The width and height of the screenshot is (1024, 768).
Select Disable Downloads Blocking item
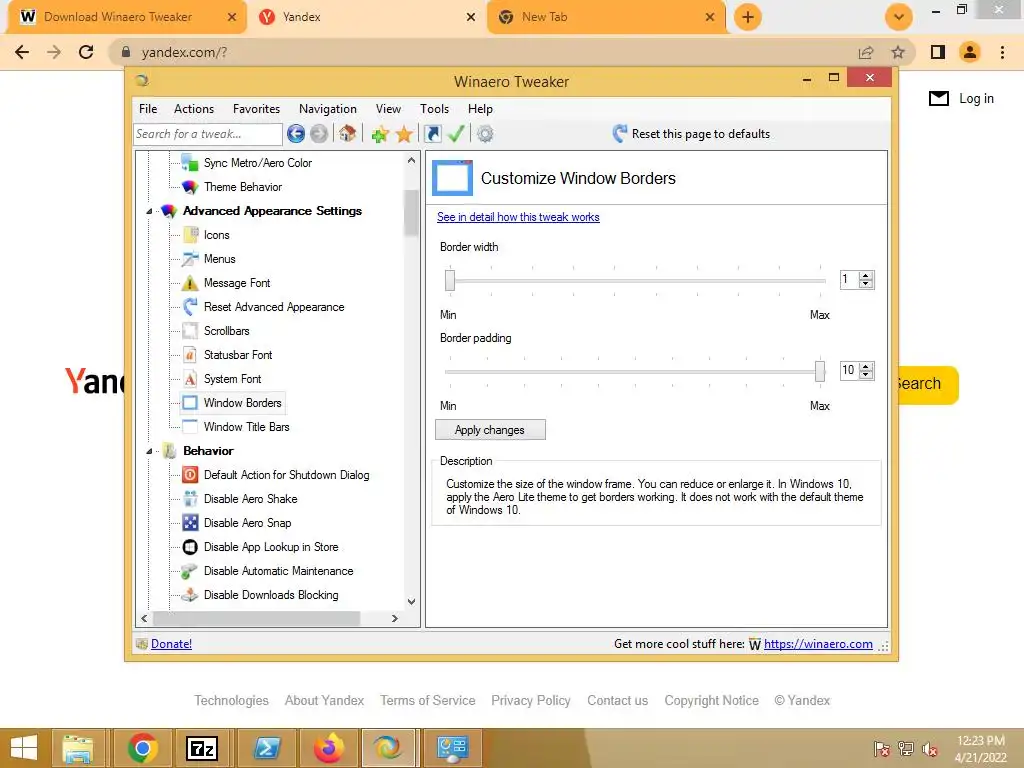click(270, 595)
